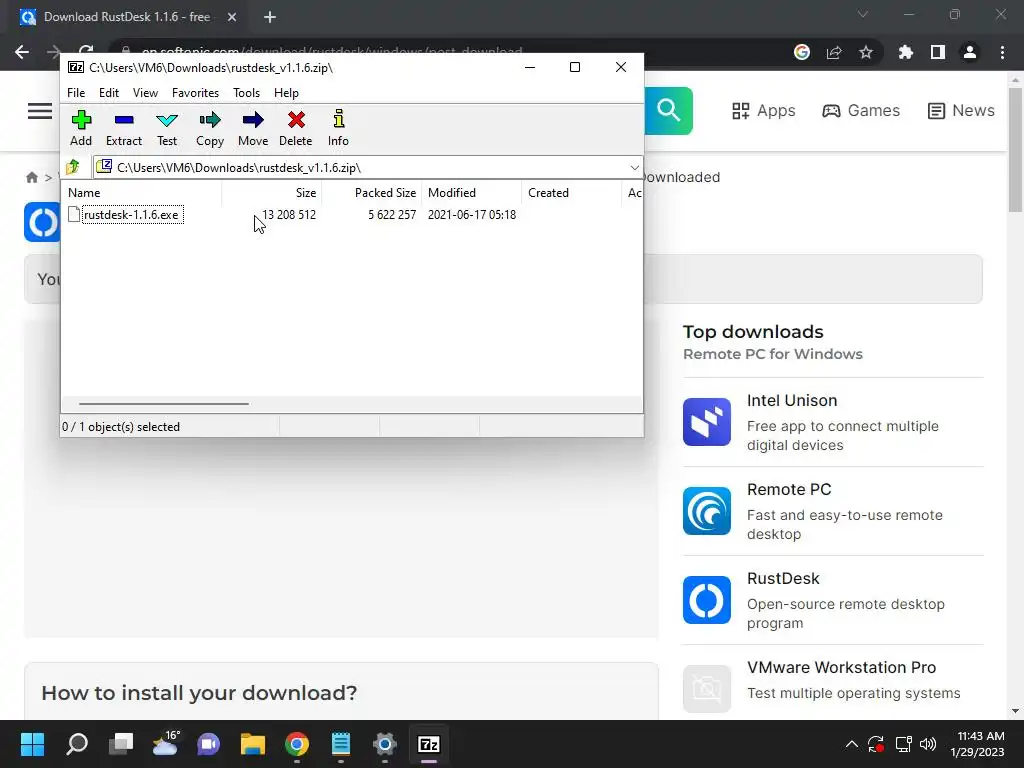Open the View menu in 7-Zip
Image resolution: width=1024 pixels, height=768 pixels.
145,93
